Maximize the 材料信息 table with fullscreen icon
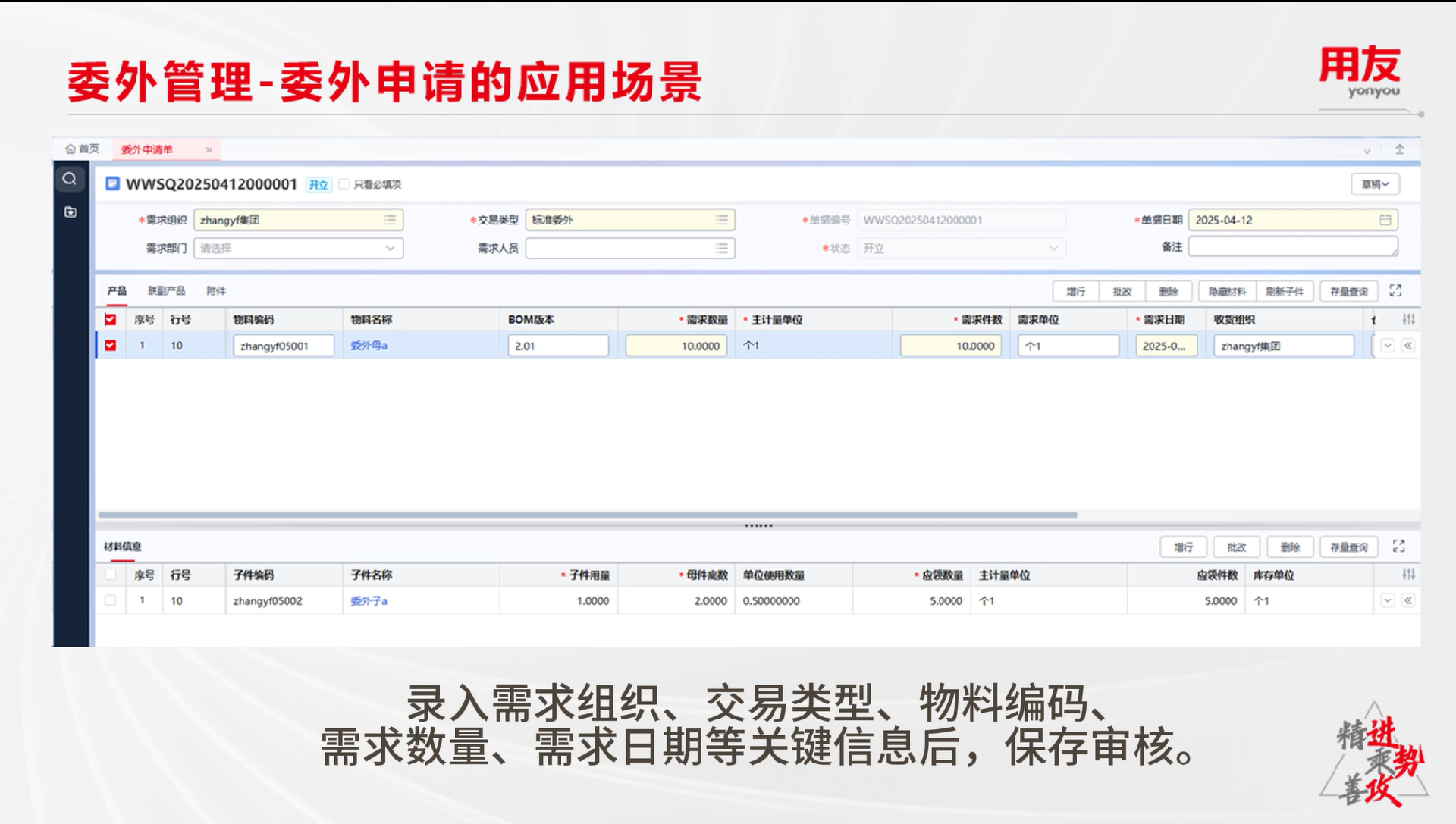Image resolution: width=1456 pixels, height=824 pixels. click(x=1399, y=547)
